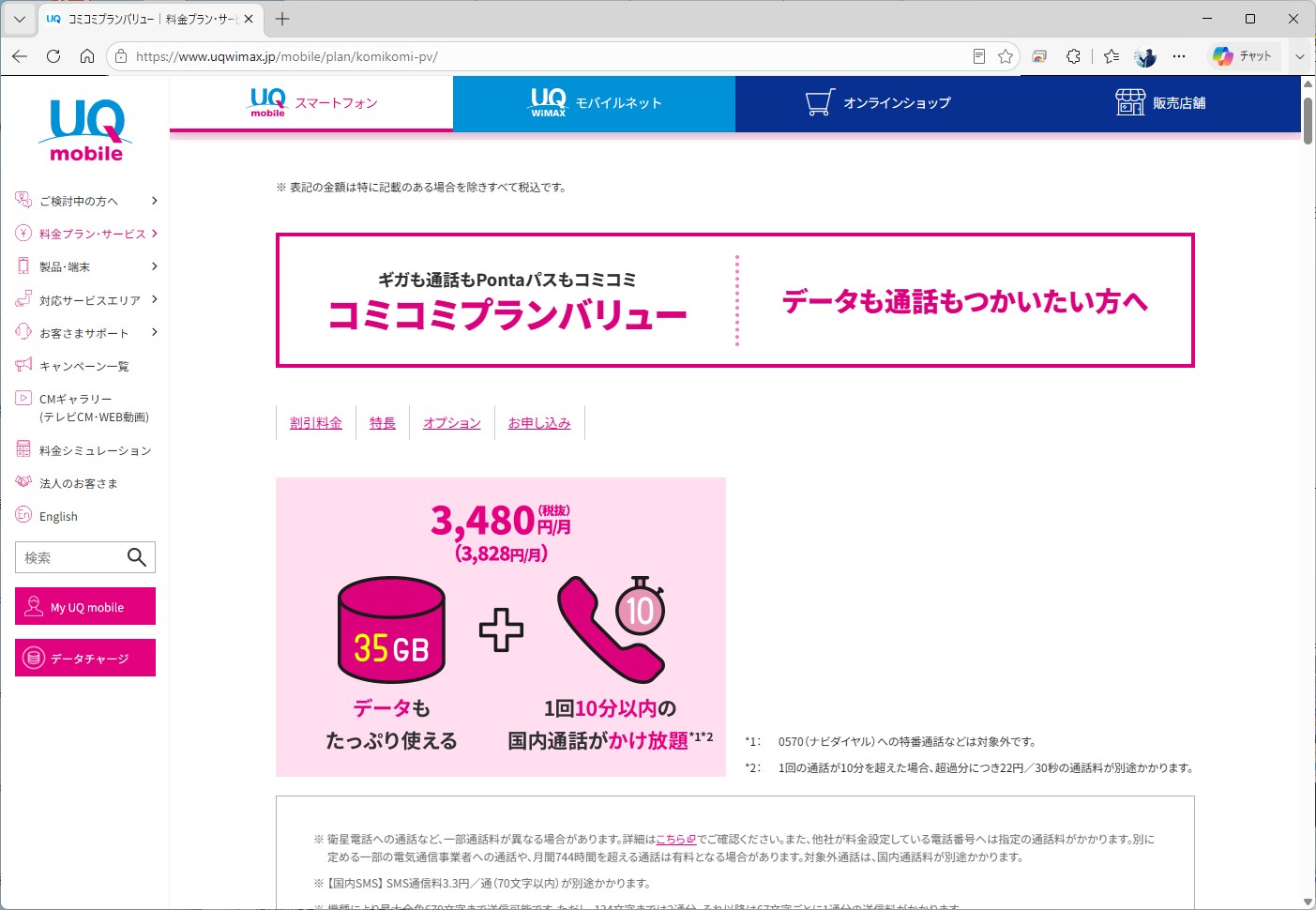This screenshot has width=1316, height=910.
Task: Open My UQ mobile button
Action: 85,607
